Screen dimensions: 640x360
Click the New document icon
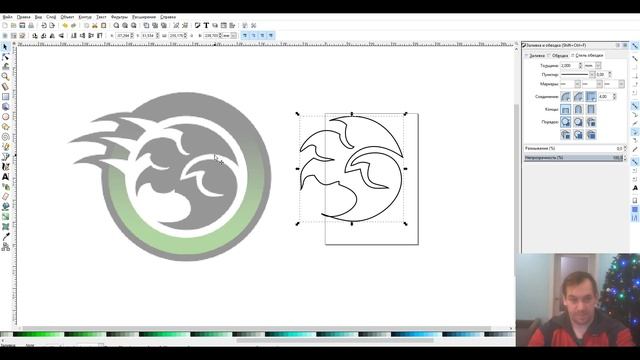(5, 26)
